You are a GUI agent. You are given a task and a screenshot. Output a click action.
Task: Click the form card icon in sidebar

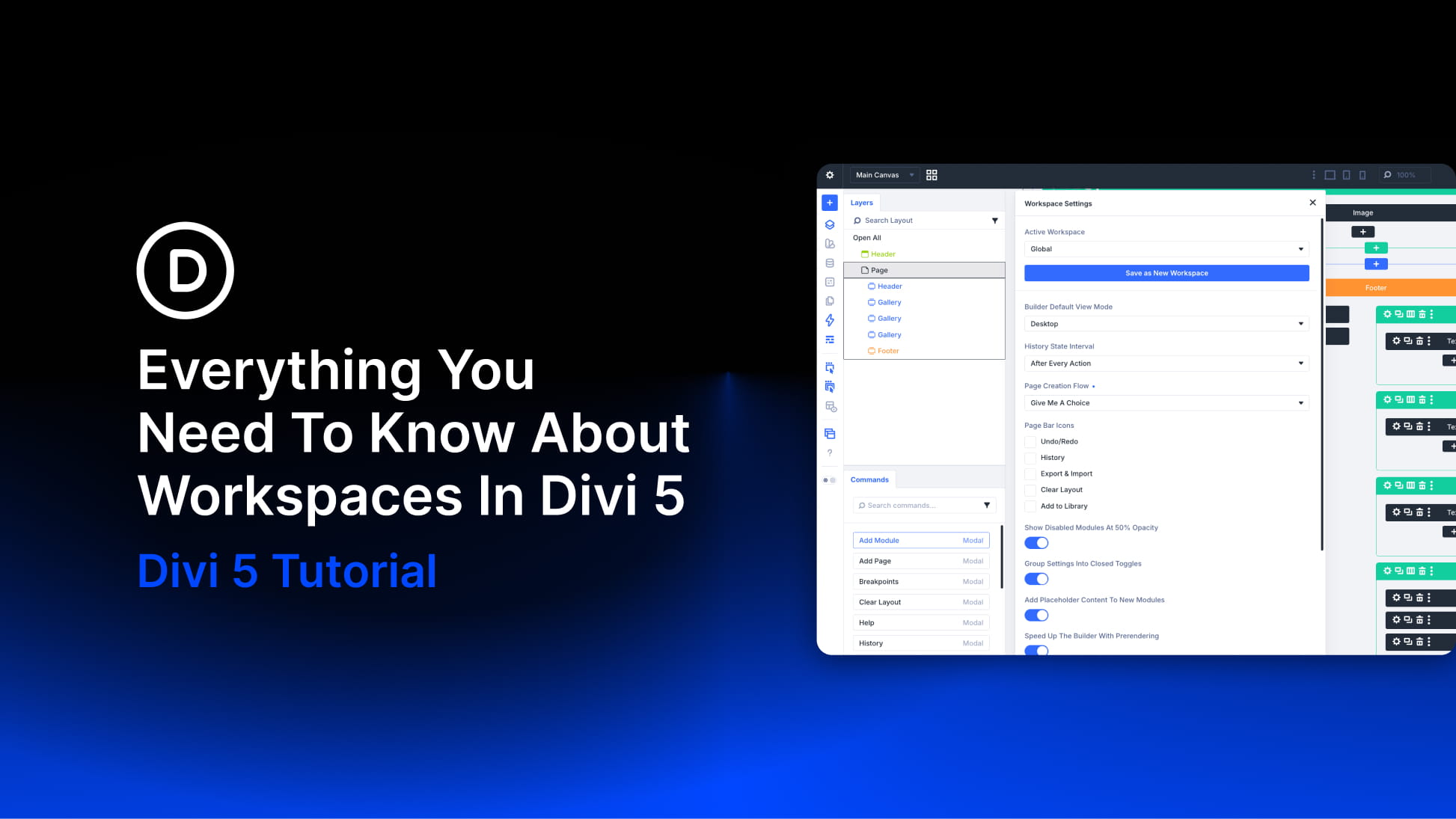coord(830,282)
